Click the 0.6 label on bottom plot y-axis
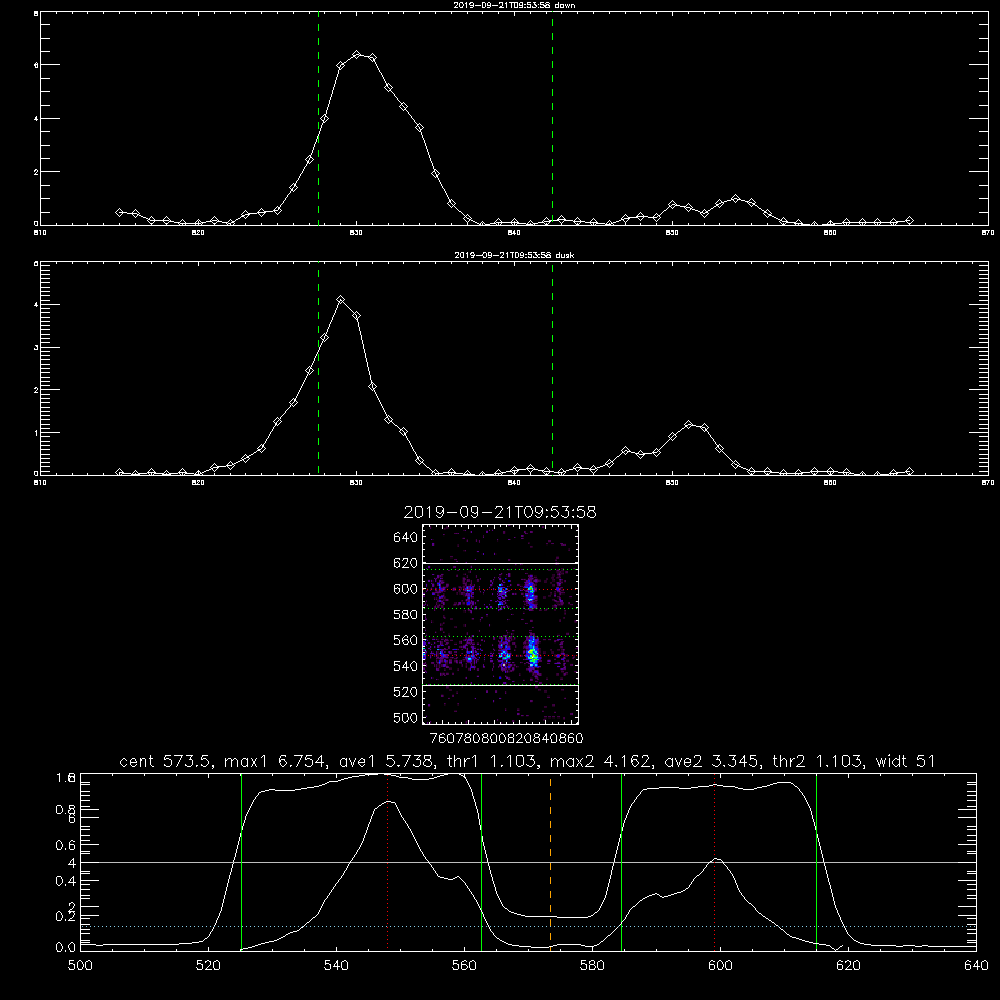 66,845
